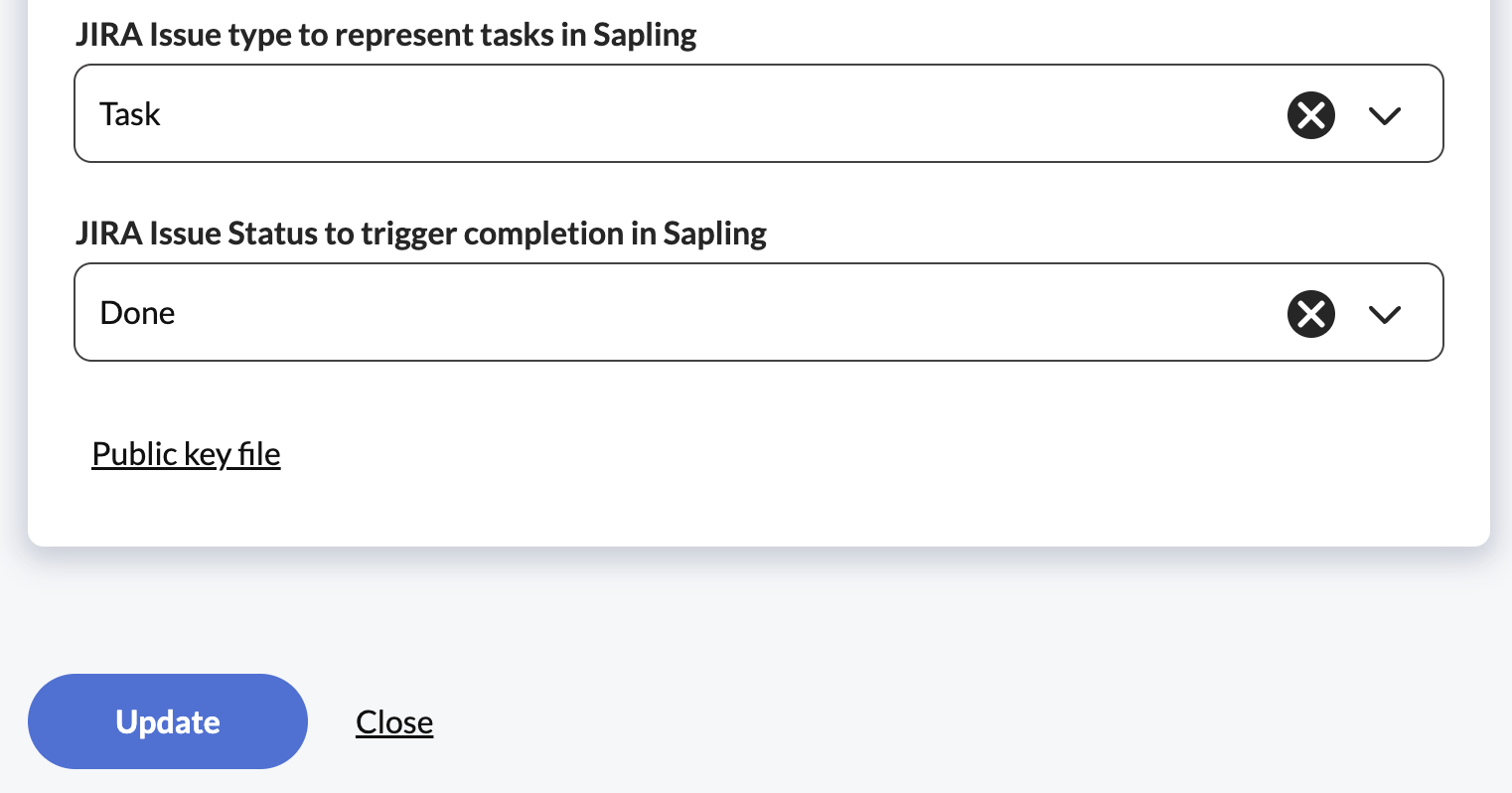This screenshot has height=793, width=1512.
Task: Toggle the chevron next to Task
Action: tap(1384, 115)
